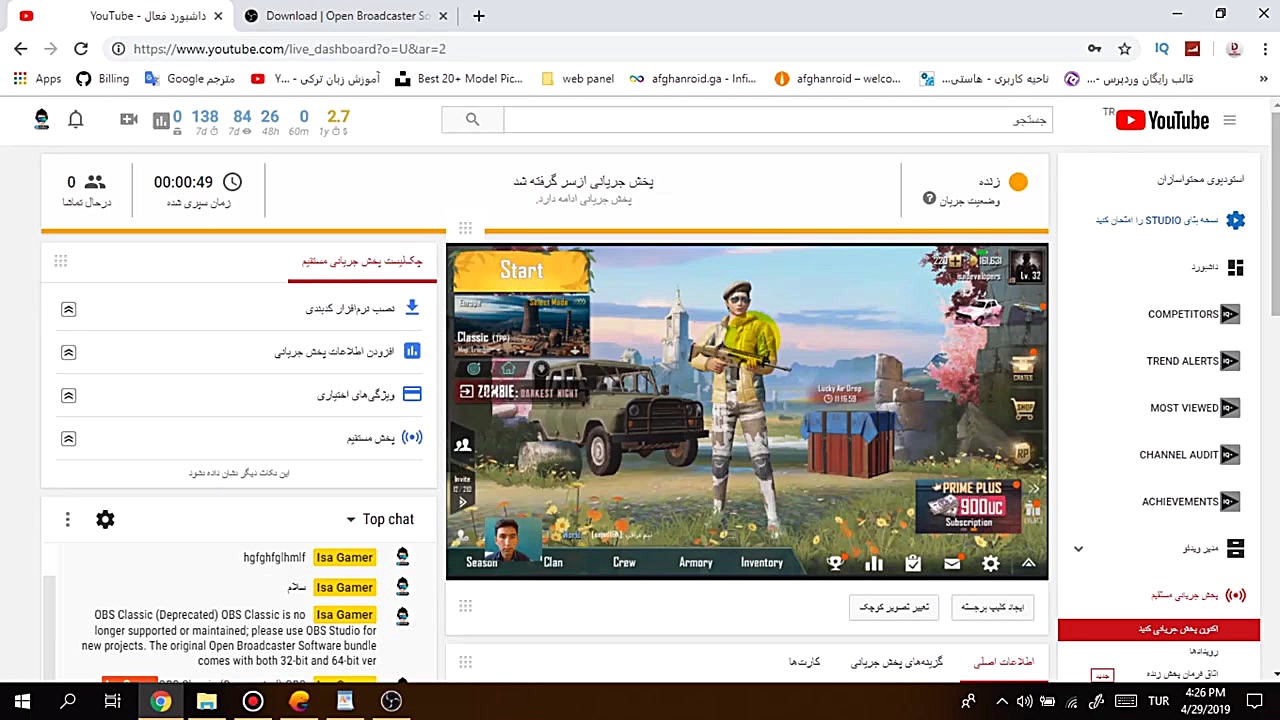Open the analytics bar-chart icon in header
Image resolution: width=1280 pixels, height=720 pixels.
click(161, 120)
